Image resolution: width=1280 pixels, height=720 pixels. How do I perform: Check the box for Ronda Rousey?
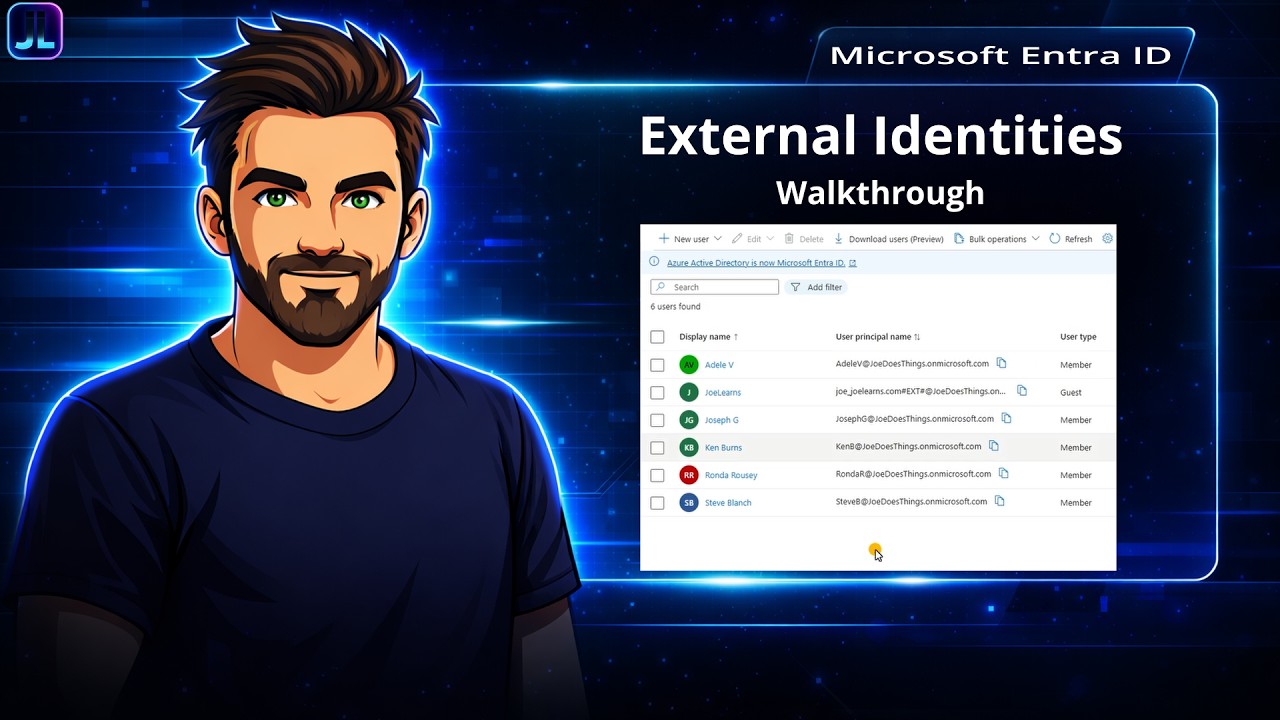click(657, 475)
